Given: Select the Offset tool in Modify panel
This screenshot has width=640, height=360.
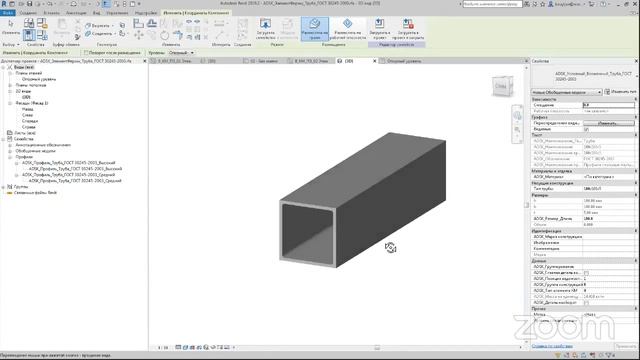Looking at the screenshot, I should (151, 24).
